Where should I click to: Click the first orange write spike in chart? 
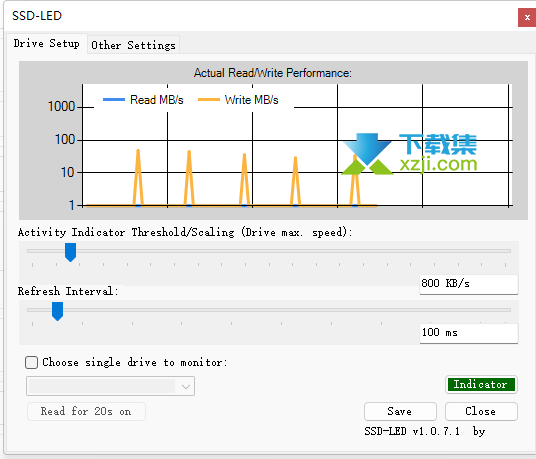tap(138, 177)
